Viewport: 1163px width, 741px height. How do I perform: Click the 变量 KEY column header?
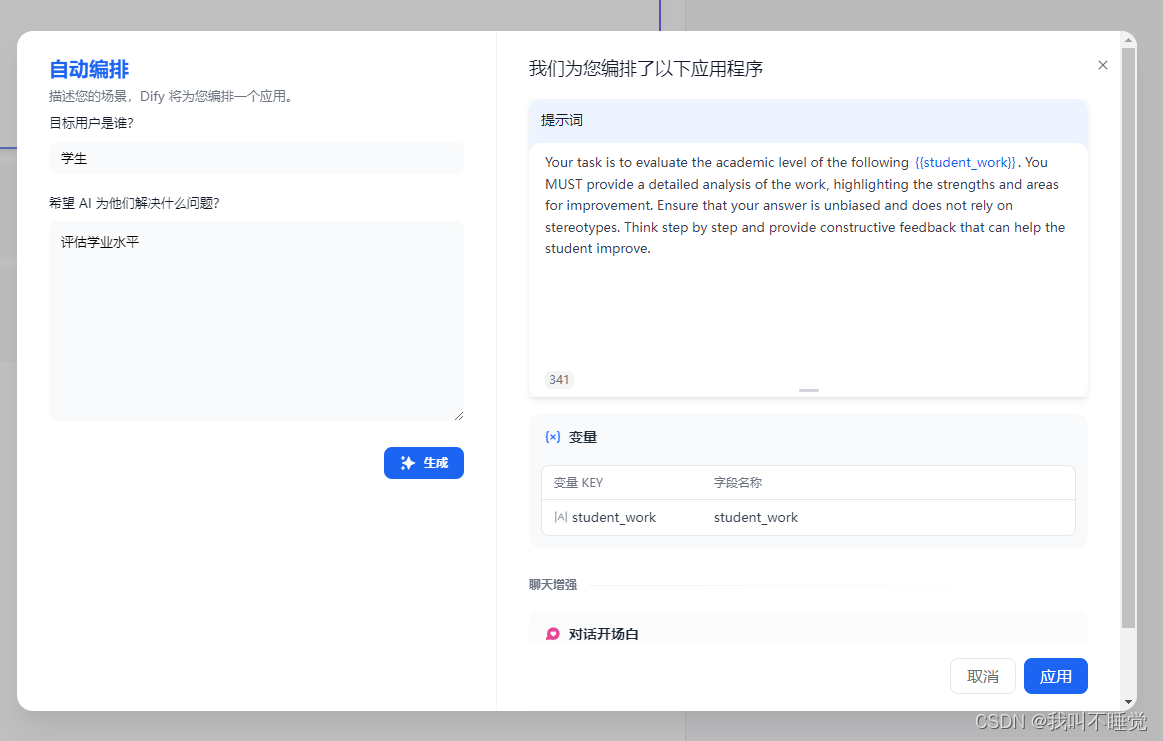click(x=578, y=482)
